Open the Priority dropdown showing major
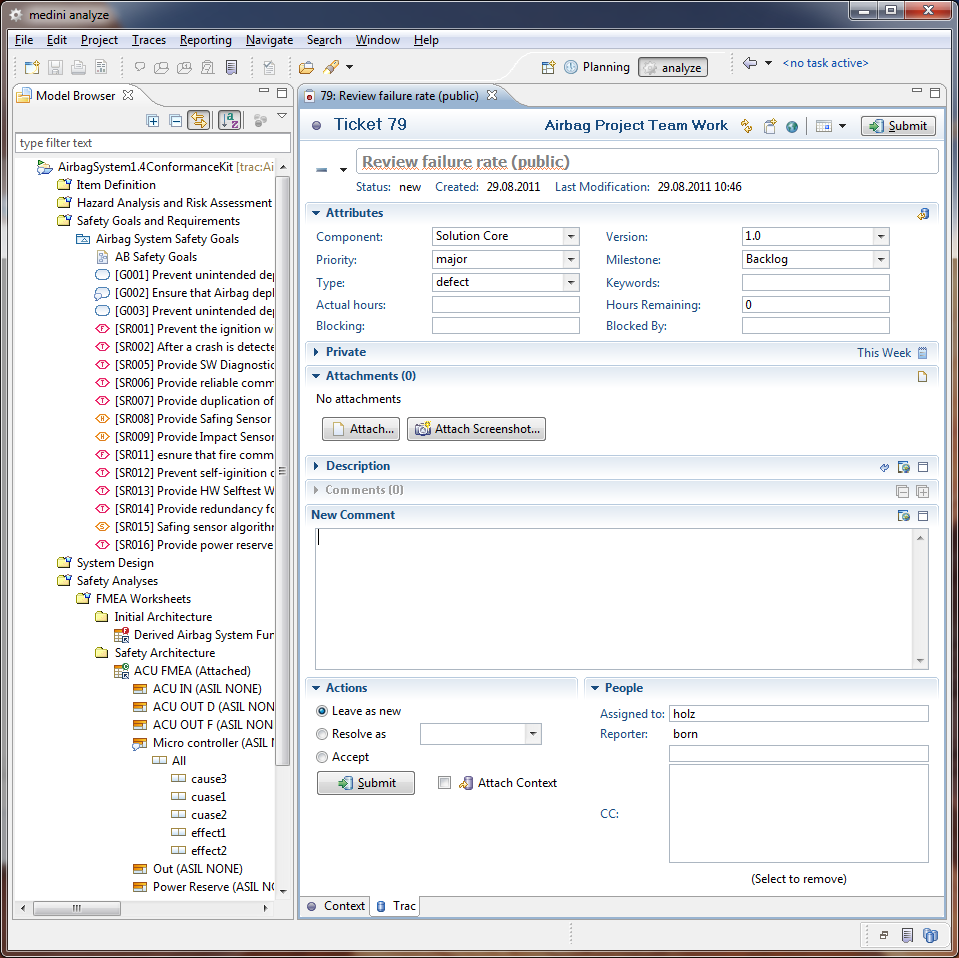 coord(571,260)
